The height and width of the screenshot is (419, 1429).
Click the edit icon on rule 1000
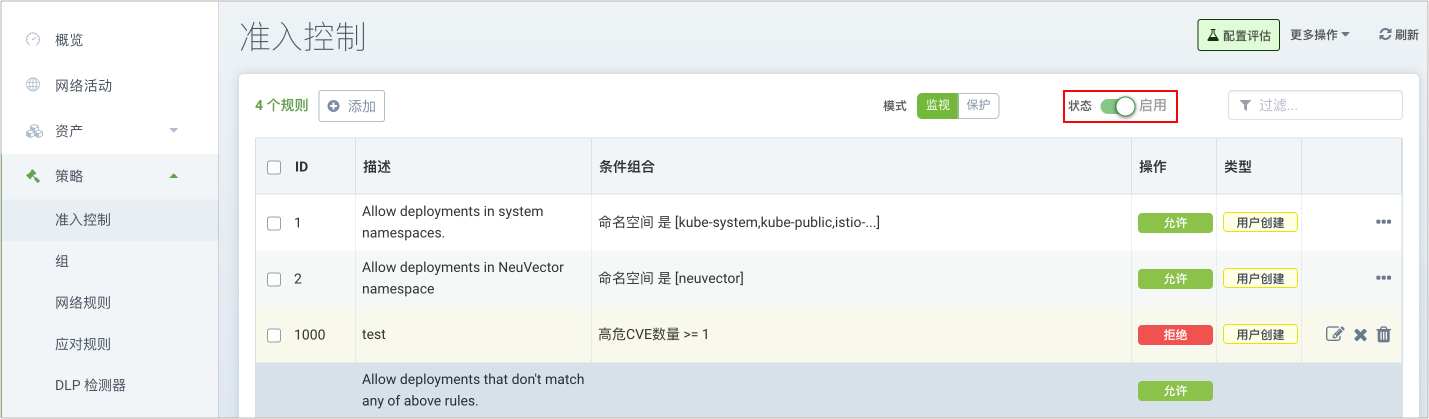(1334, 334)
